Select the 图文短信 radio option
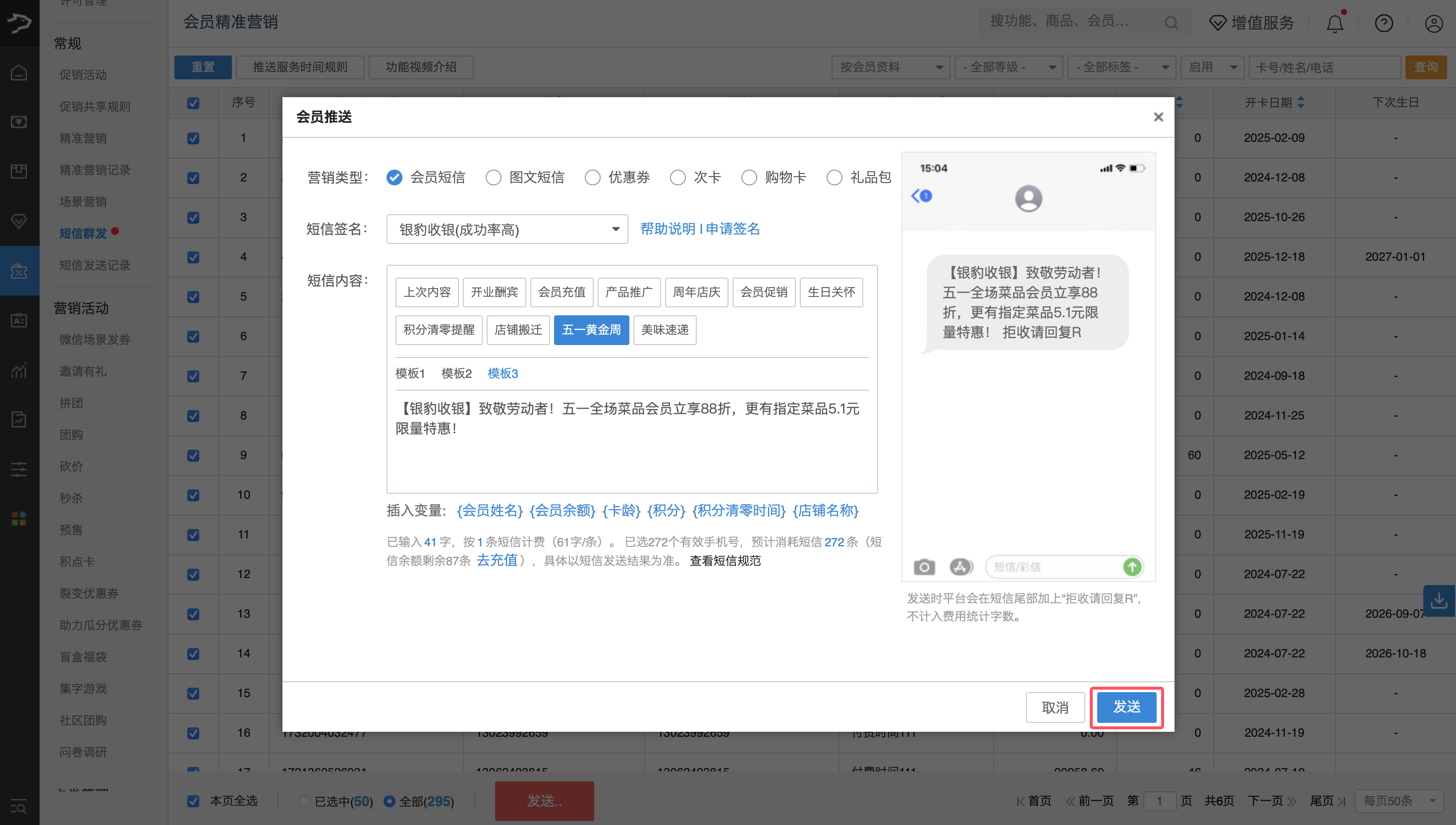This screenshot has height=825, width=1456. pos(493,178)
